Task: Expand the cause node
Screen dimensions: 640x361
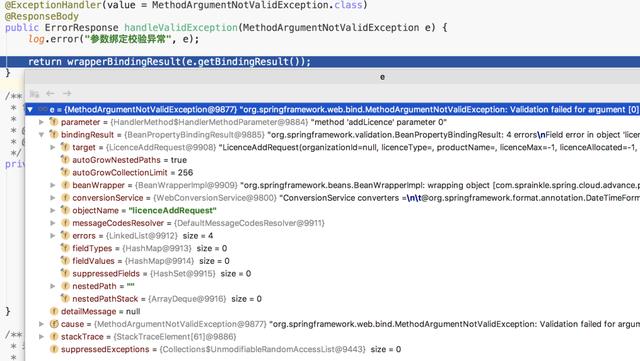Action: point(41,324)
